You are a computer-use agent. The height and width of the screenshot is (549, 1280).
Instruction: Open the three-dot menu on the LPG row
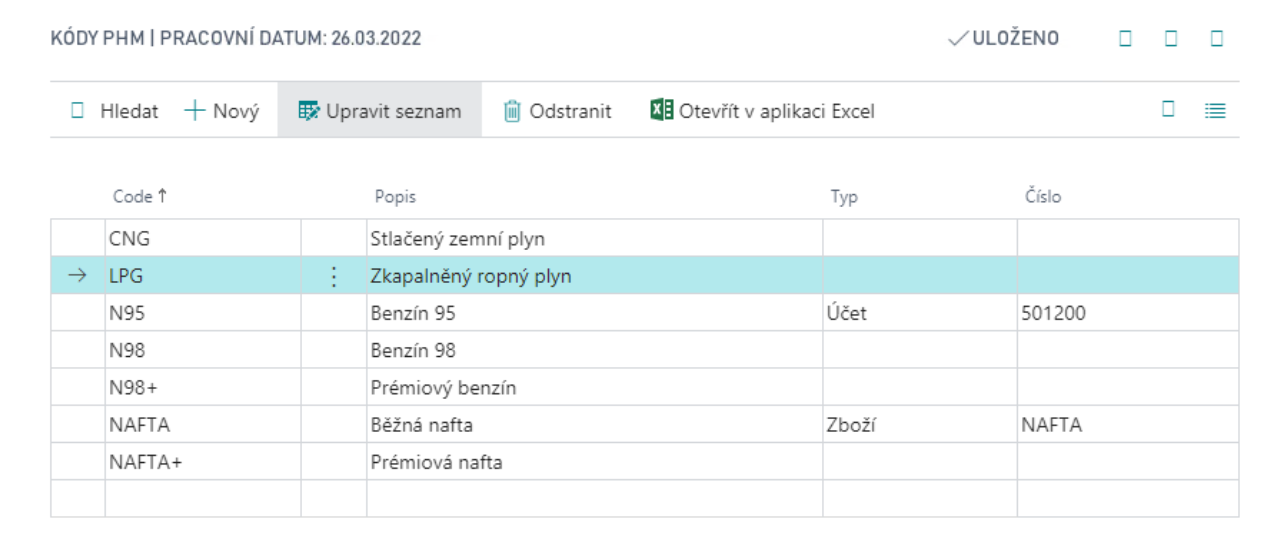(334, 276)
